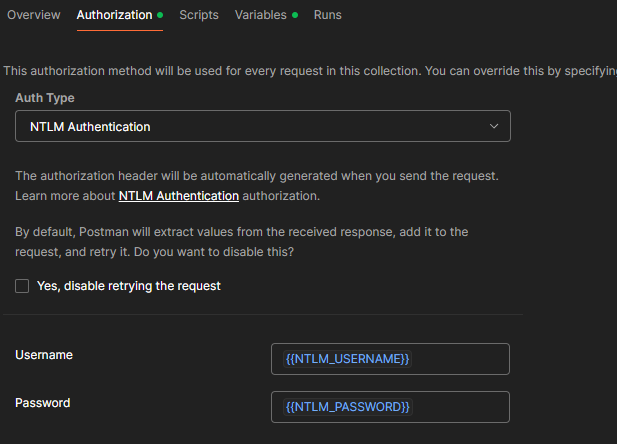The image size is (617, 444).
Task: Click green dot beside Variables tab
Action: 295,16
